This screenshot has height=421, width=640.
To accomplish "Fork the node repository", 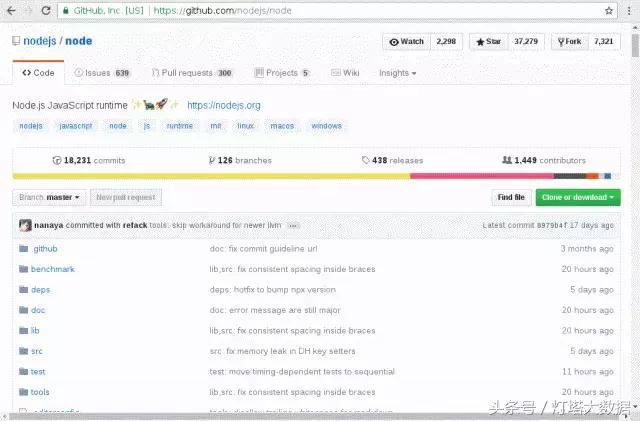I will (x=570, y=42).
